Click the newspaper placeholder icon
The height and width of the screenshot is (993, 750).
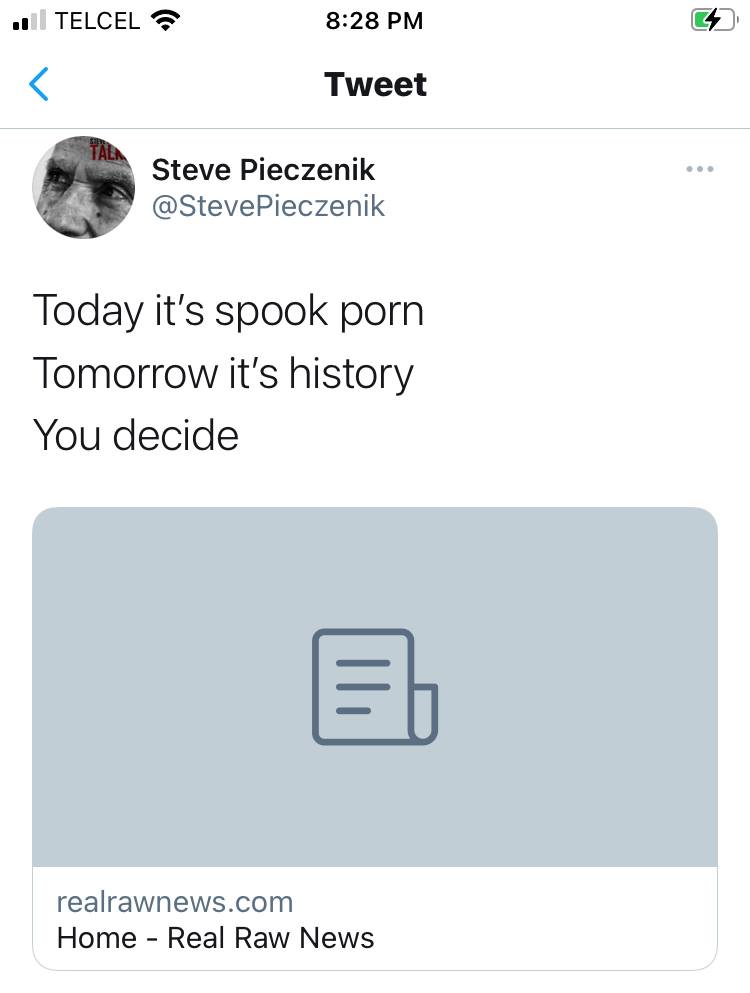(x=375, y=686)
